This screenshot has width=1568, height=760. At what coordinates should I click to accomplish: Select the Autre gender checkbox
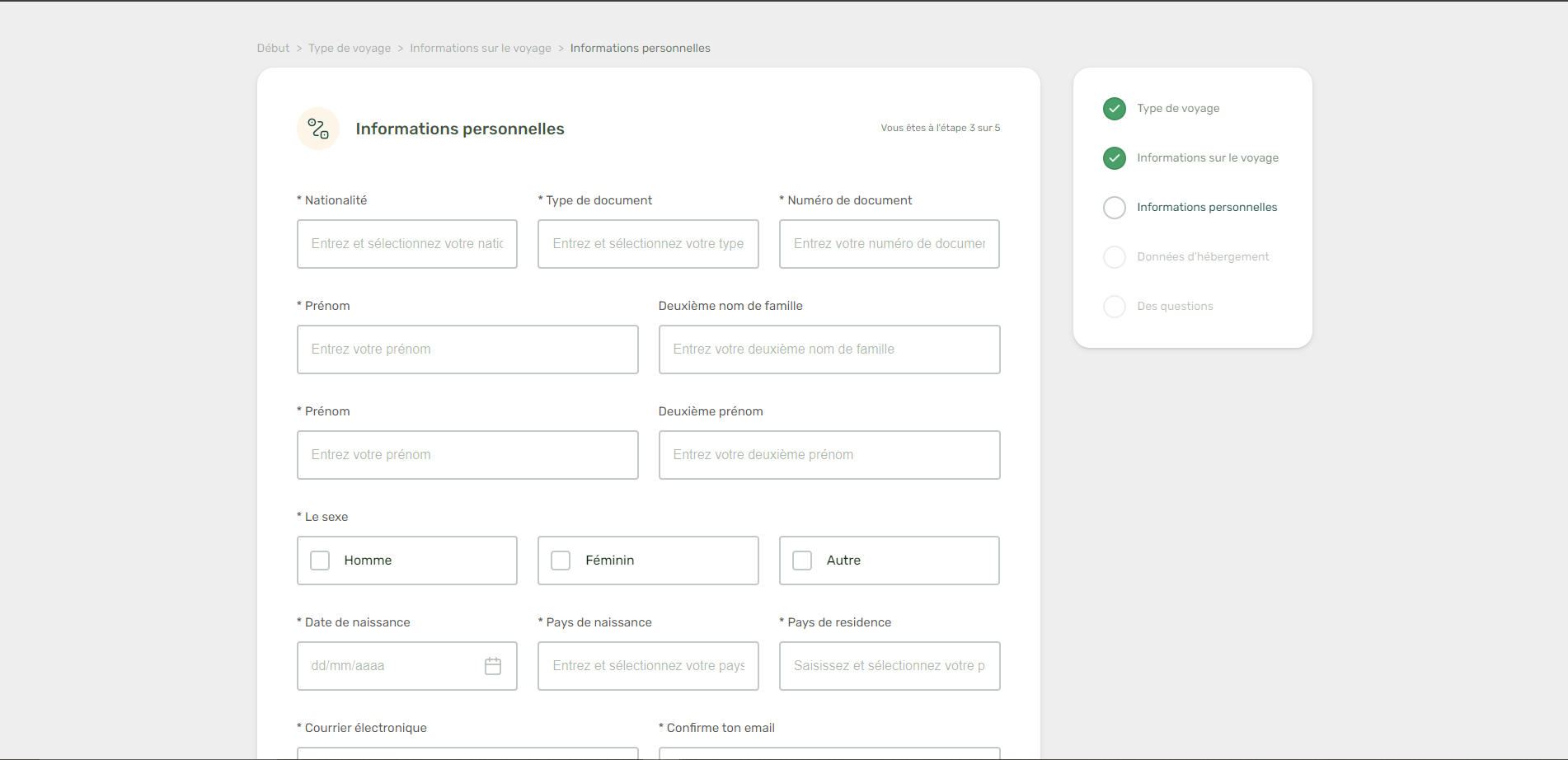point(802,561)
